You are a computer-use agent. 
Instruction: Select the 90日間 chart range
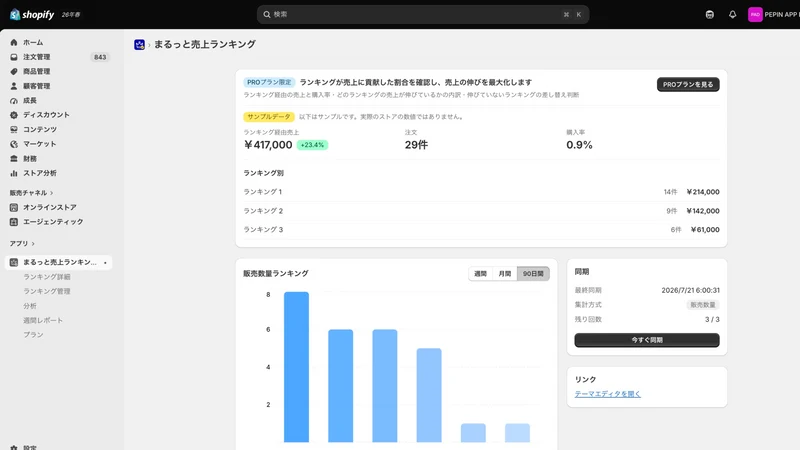click(533, 273)
